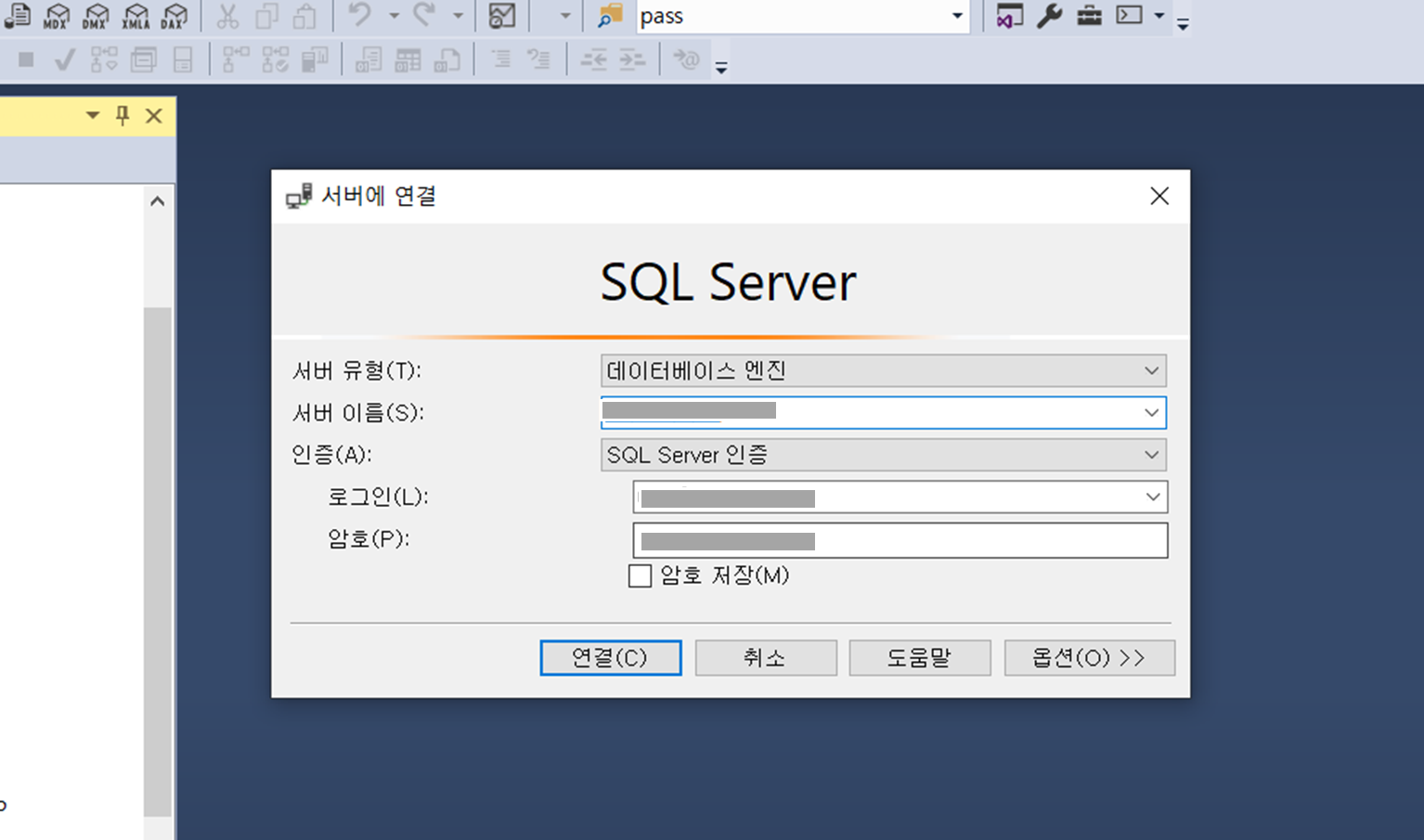Image resolution: width=1424 pixels, height=840 pixels.
Task: Click the 취소 cancel button
Action: point(766,657)
